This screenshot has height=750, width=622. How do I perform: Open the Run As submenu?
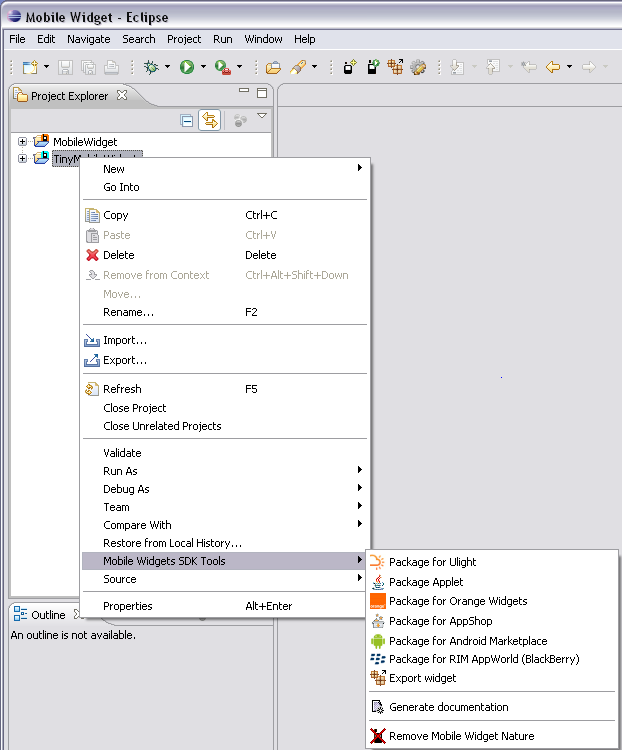click(225, 471)
